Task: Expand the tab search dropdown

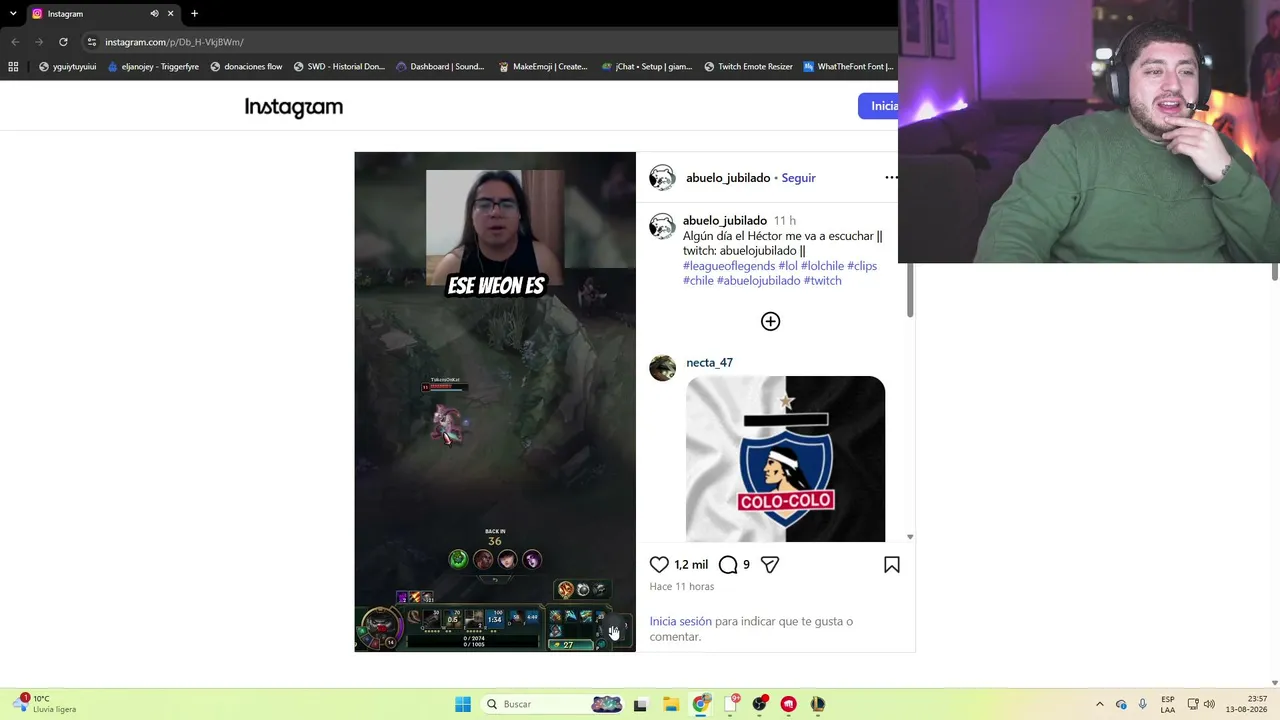Action: point(13,14)
